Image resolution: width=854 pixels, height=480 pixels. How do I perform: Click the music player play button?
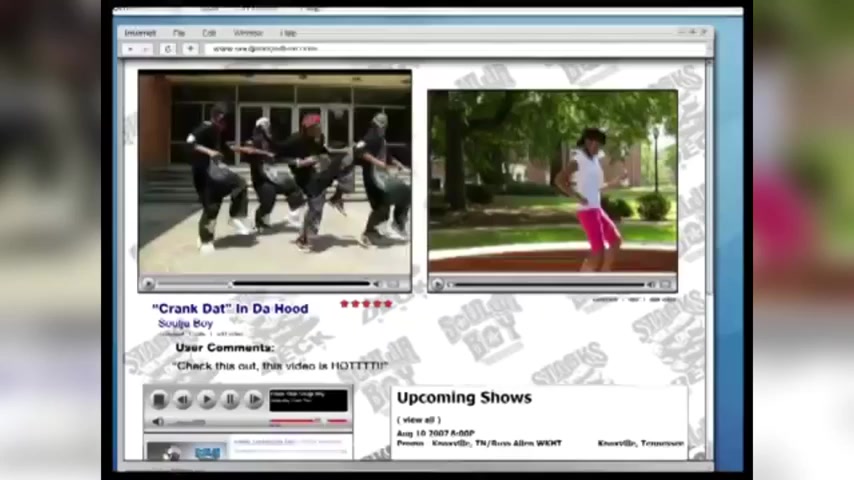[206, 400]
